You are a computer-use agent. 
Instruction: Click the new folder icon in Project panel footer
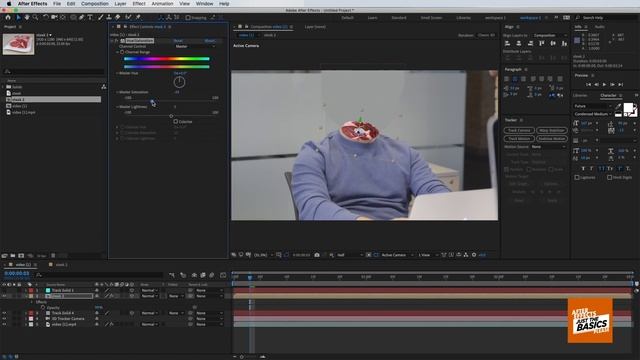click(13, 256)
